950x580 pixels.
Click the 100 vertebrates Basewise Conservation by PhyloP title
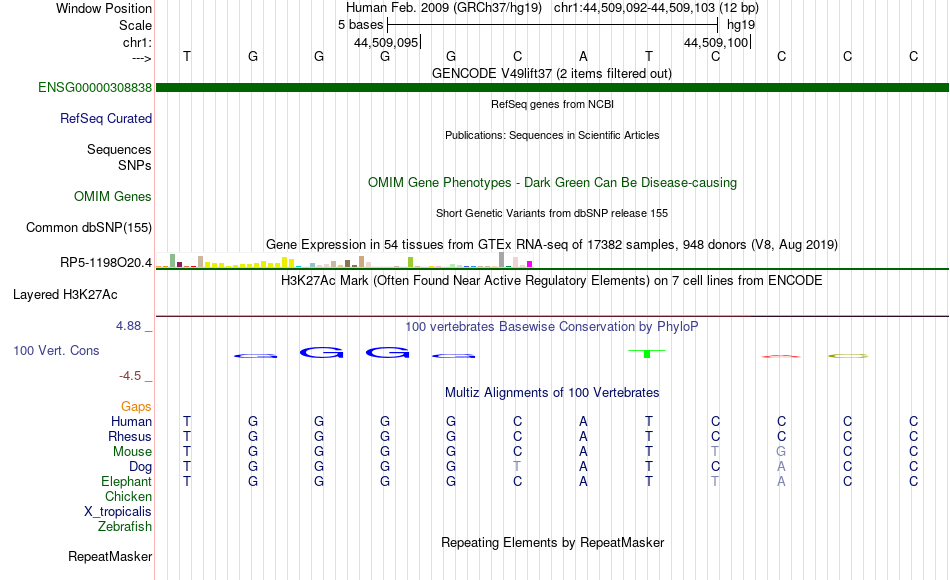pyautogui.click(x=551, y=327)
